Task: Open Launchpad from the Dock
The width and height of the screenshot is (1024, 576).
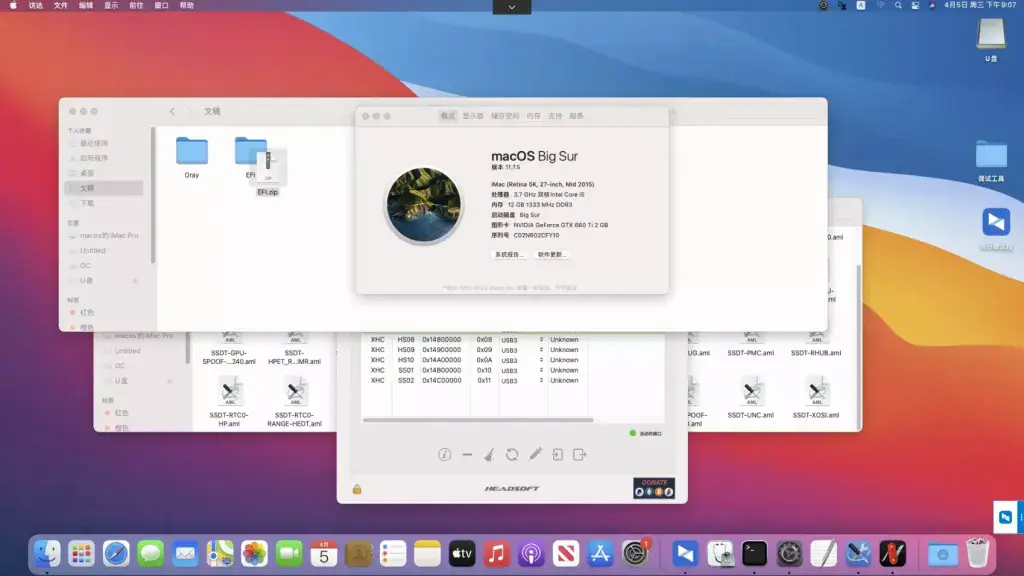Action: (x=82, y=554)
